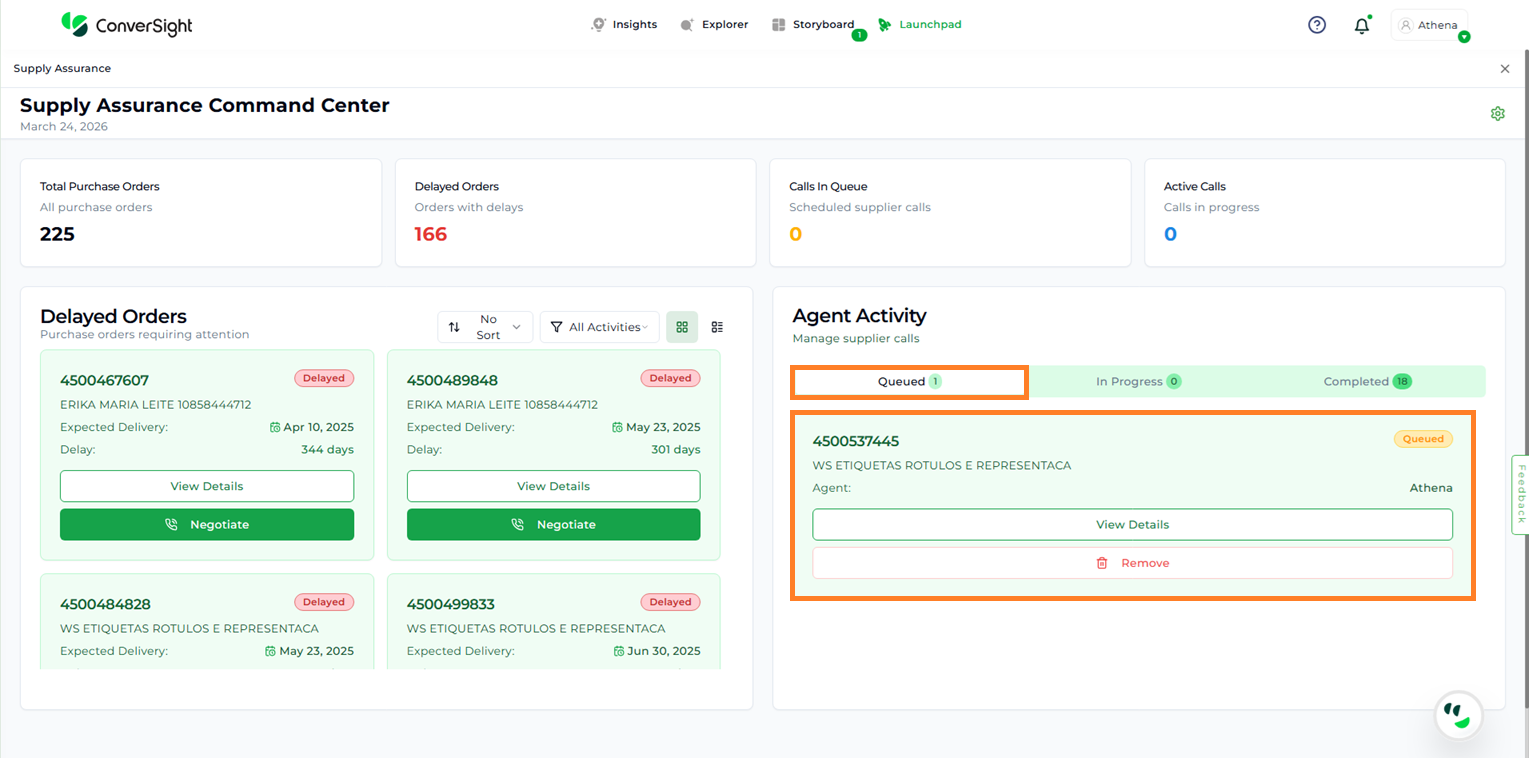Open the chat assistant bubble icon
Viewport: 1529px width, 758px height.
tap(1458, 714)
